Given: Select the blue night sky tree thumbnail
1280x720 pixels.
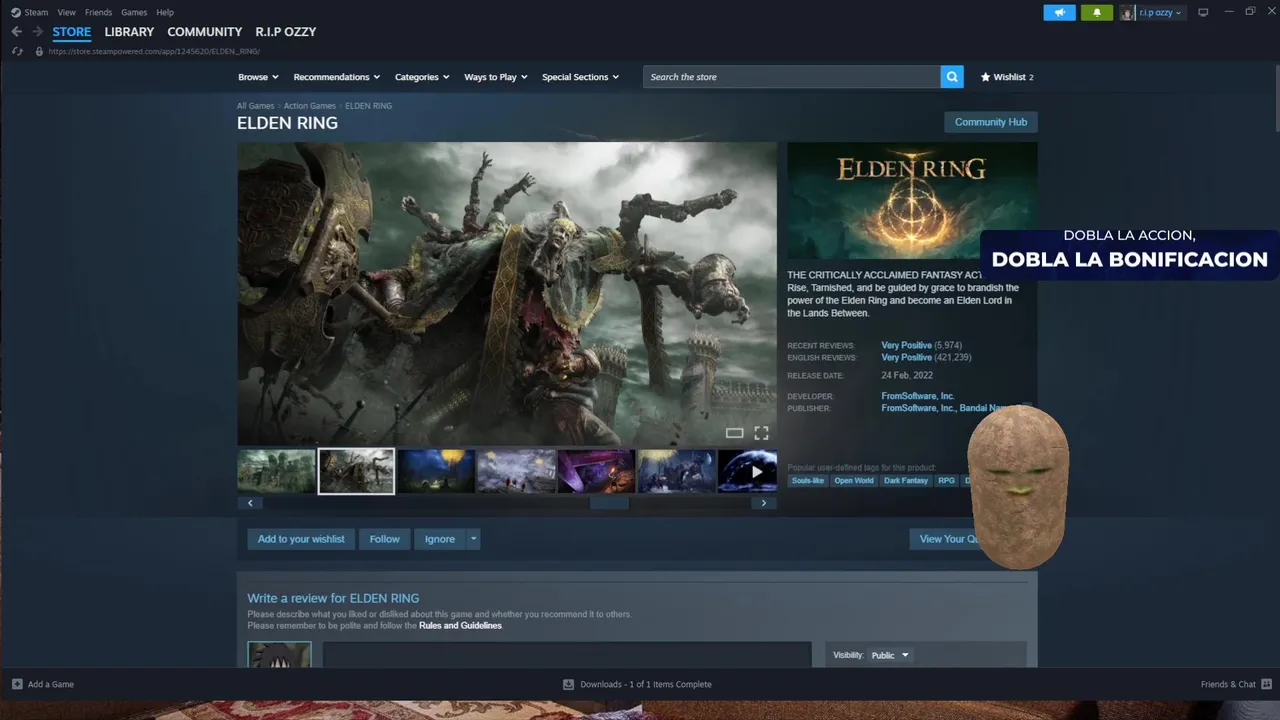Looking at the screenshot, I should (436, 471).
